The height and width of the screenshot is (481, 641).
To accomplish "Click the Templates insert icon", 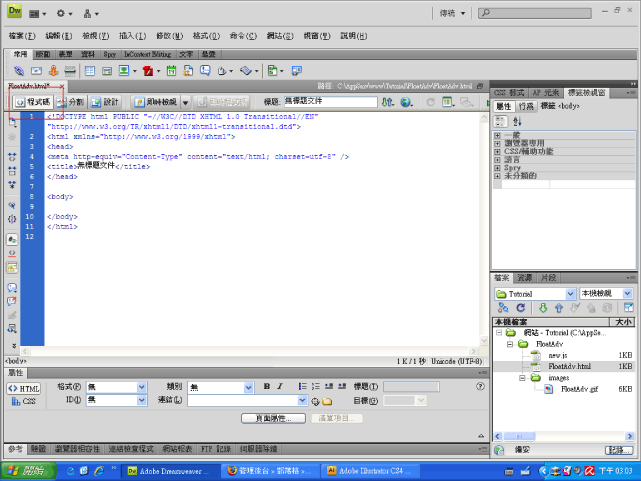I will (x=273, y=71).
